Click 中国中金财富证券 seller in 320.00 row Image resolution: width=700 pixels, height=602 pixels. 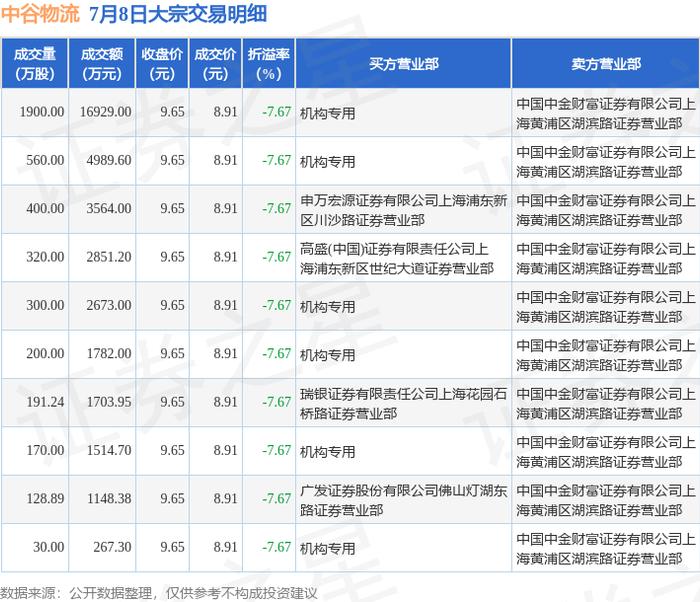pos(606,259)
